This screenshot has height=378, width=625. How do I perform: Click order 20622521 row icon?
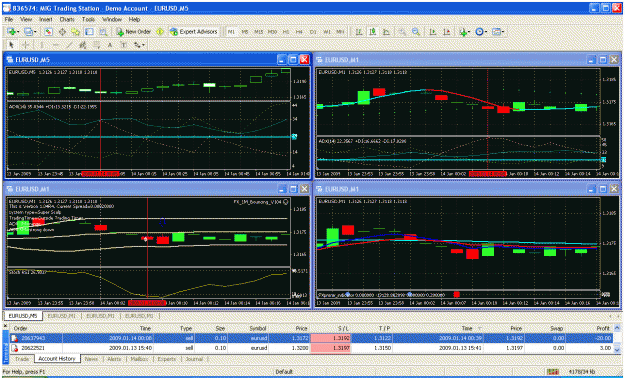click(14, 348)
